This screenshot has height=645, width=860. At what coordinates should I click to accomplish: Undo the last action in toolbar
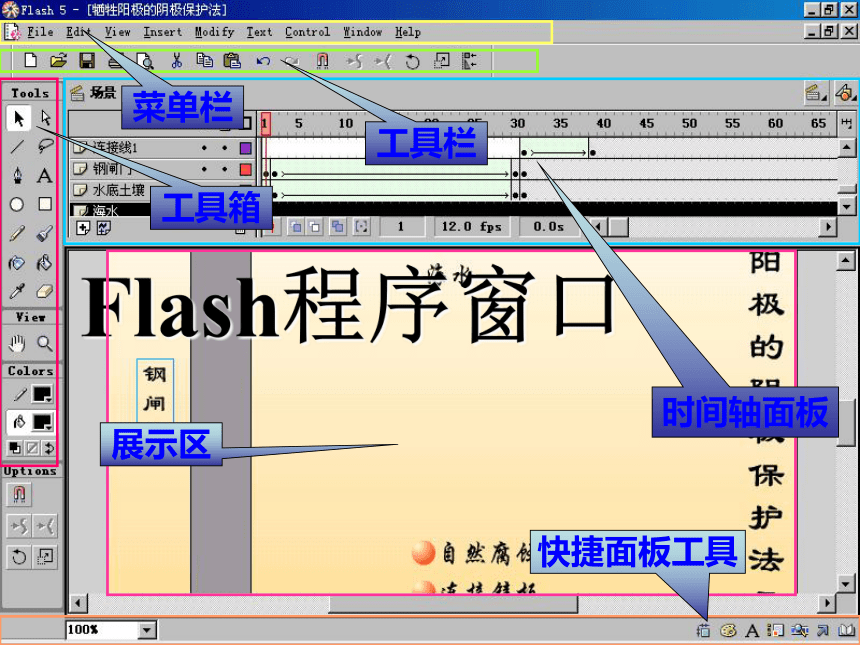click(x=263, y=61)
